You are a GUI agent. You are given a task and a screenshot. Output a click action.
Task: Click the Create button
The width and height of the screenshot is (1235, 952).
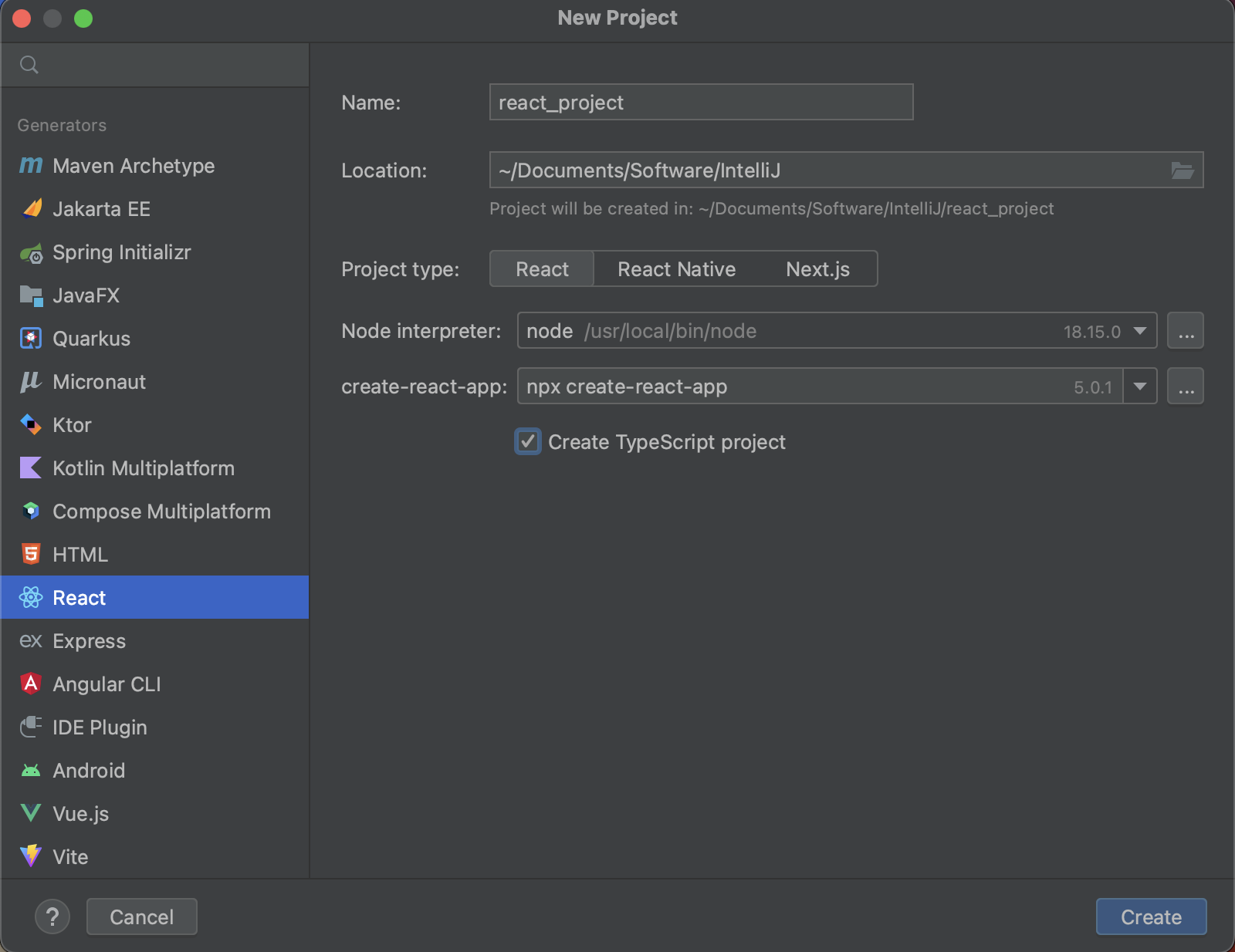(1151, 917)
